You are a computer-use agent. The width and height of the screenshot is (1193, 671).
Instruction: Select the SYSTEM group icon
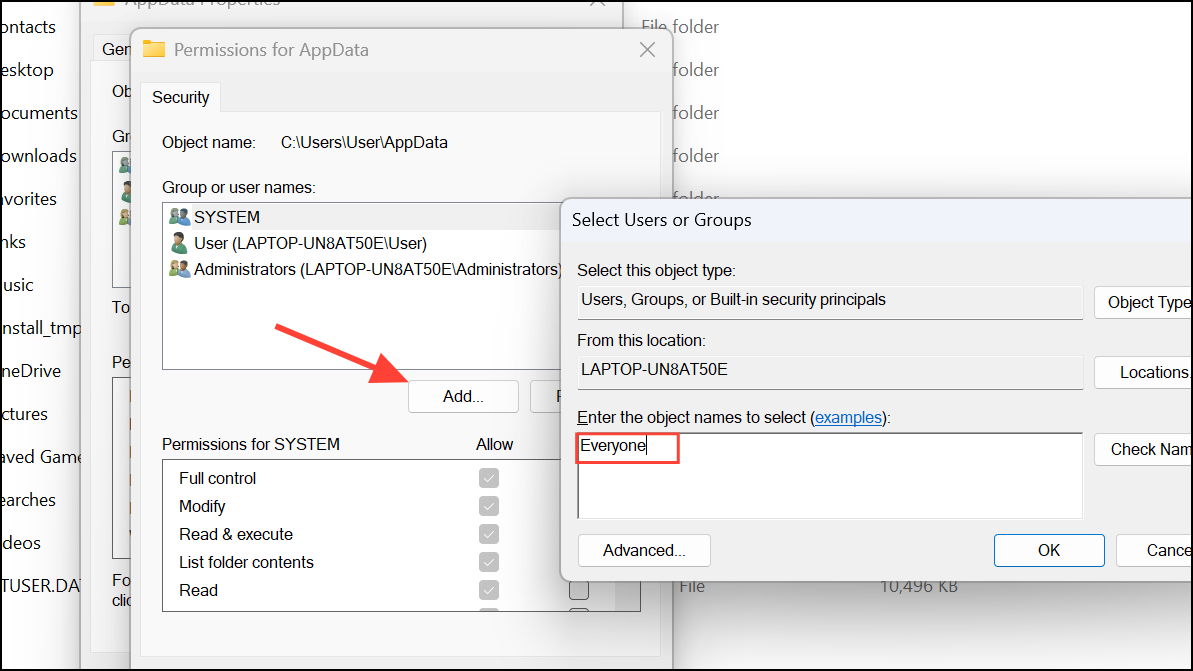click(180, 217)
